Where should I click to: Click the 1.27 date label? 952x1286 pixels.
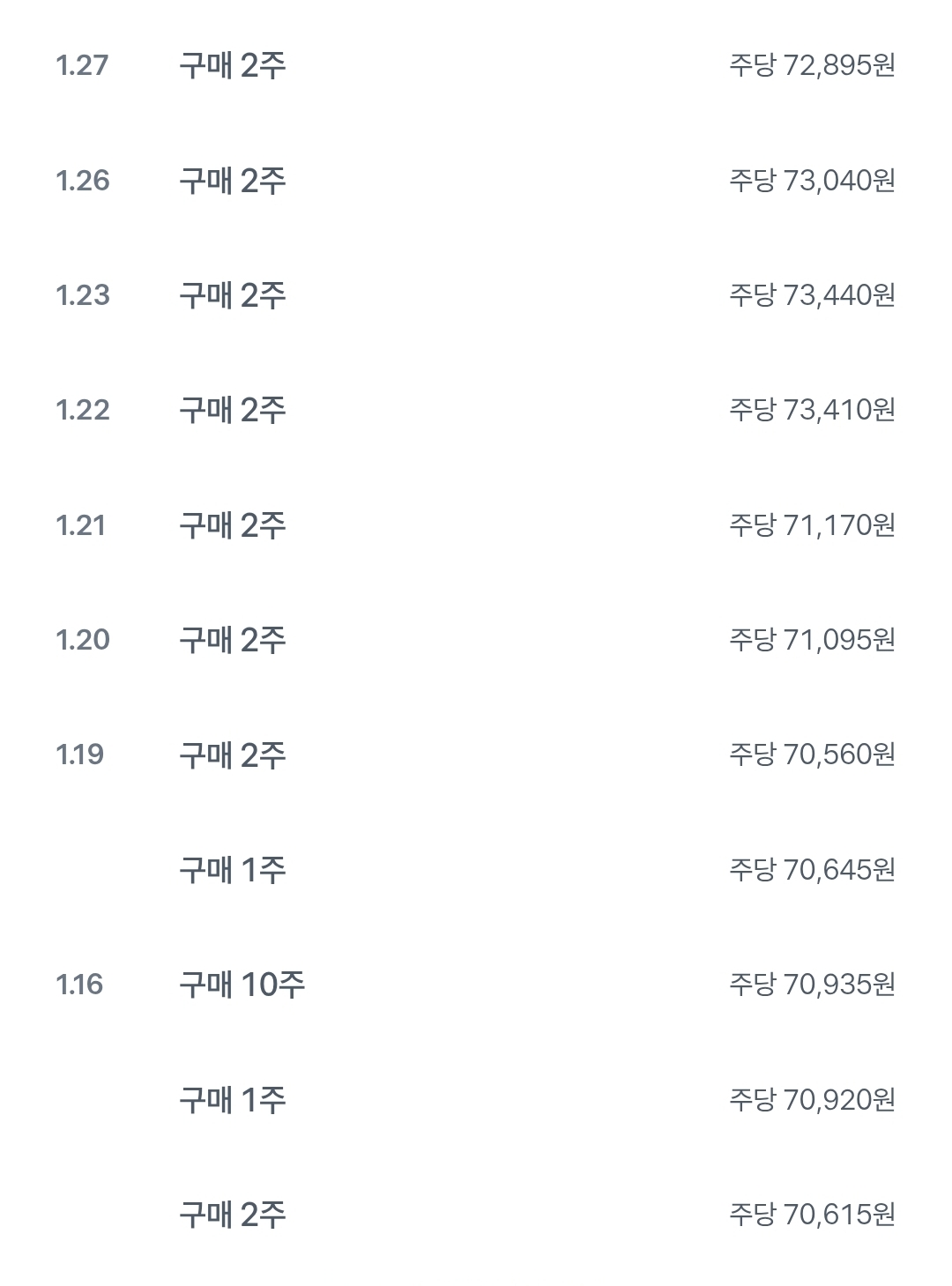(82, 66)
